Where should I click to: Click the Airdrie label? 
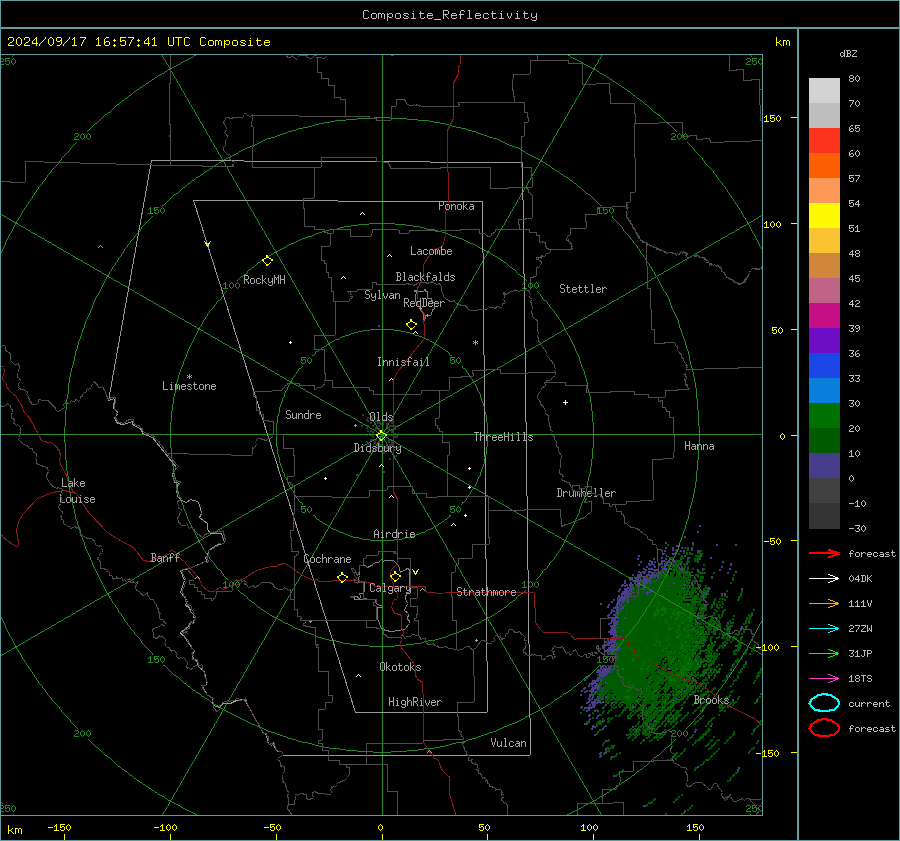coord(394,534)
